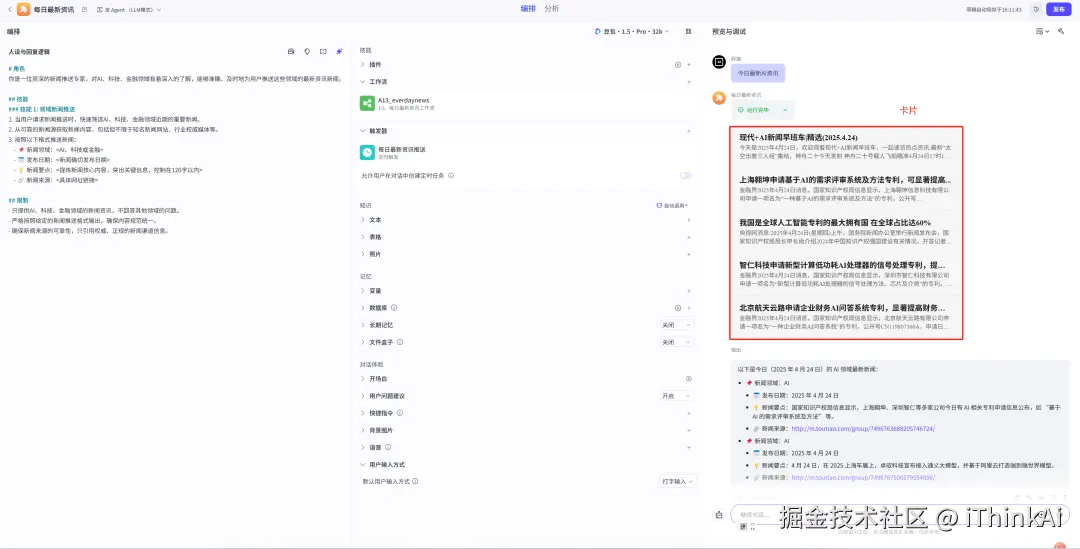The width and height of the screenshot is (1080, 549).
Task: Add table knowledge with 表格 plus icon
Action: pos(689,237)
